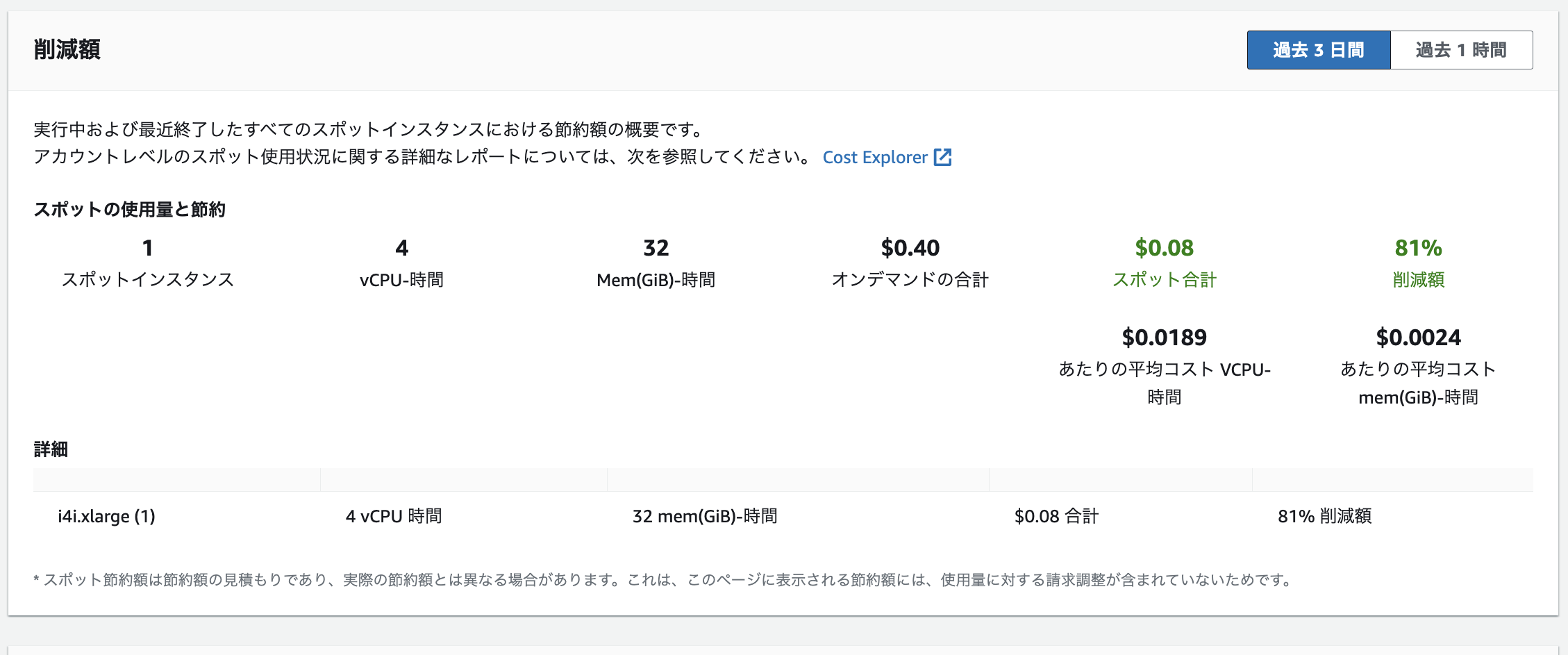Image resolution: width=1568 pixels, height=655 pixels.
Task: Click the Cost Explorer external link icon
Action: point(942,157)
